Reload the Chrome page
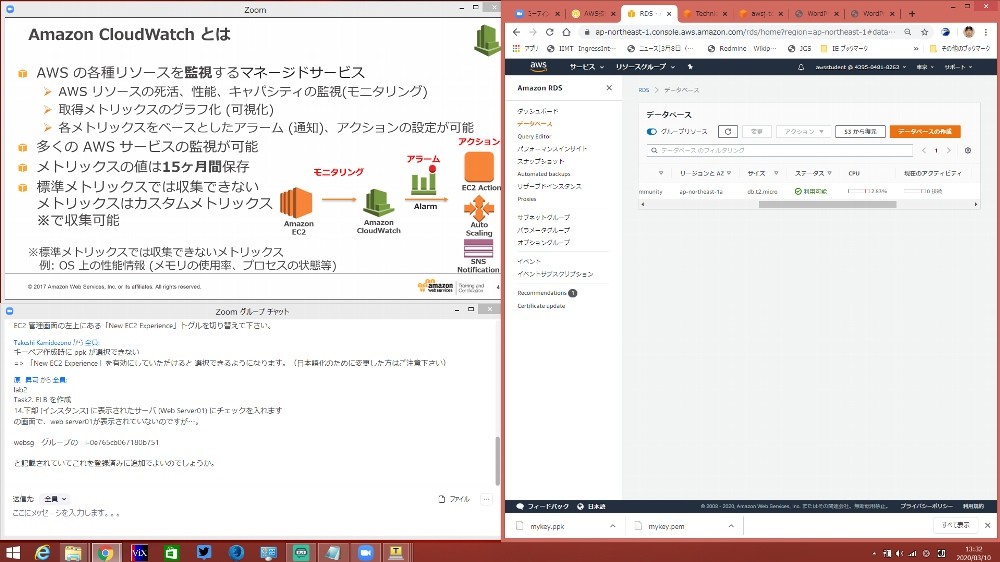Viewport: 1000px width, 562px height. click(550, 32)
